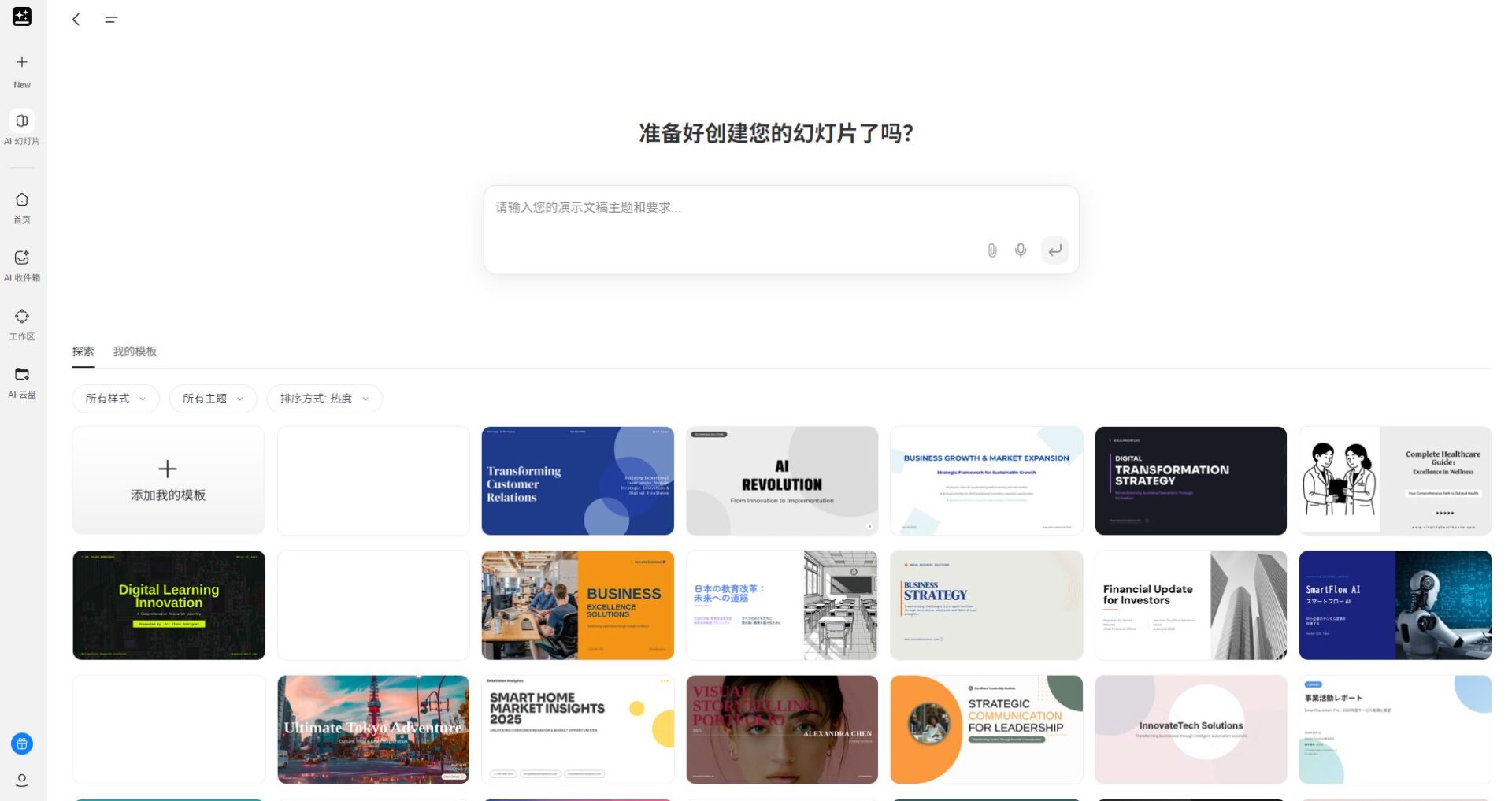Toggle the sidebar collapse menu icon
This screenshot has height=801, width=1512.
pos(111,20)
